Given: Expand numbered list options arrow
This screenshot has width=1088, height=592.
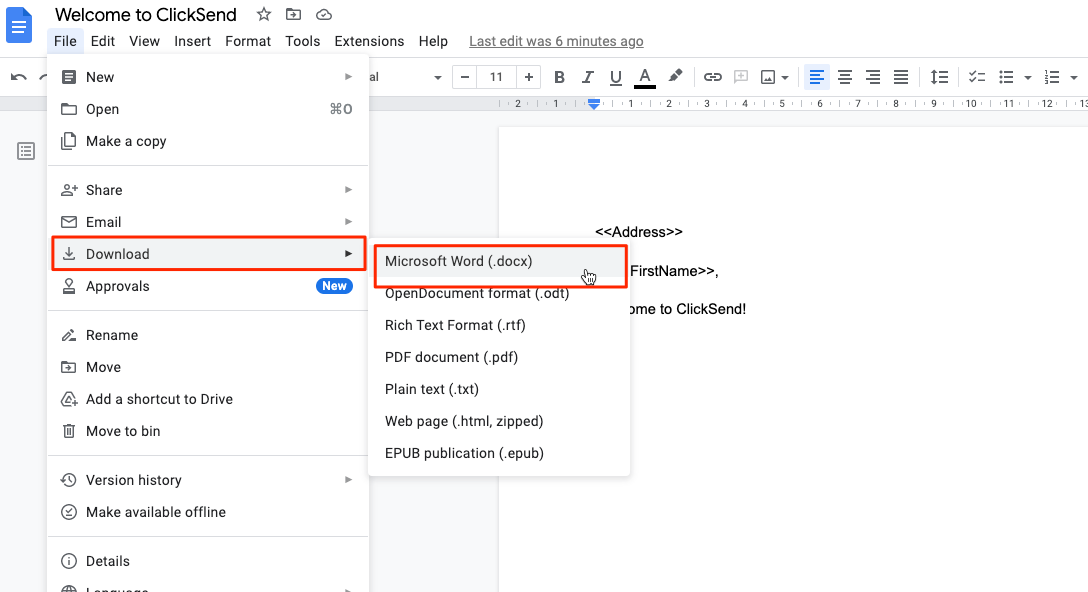Looking at the screenshot, I should pyautogui.click(x=1074, y=78).
